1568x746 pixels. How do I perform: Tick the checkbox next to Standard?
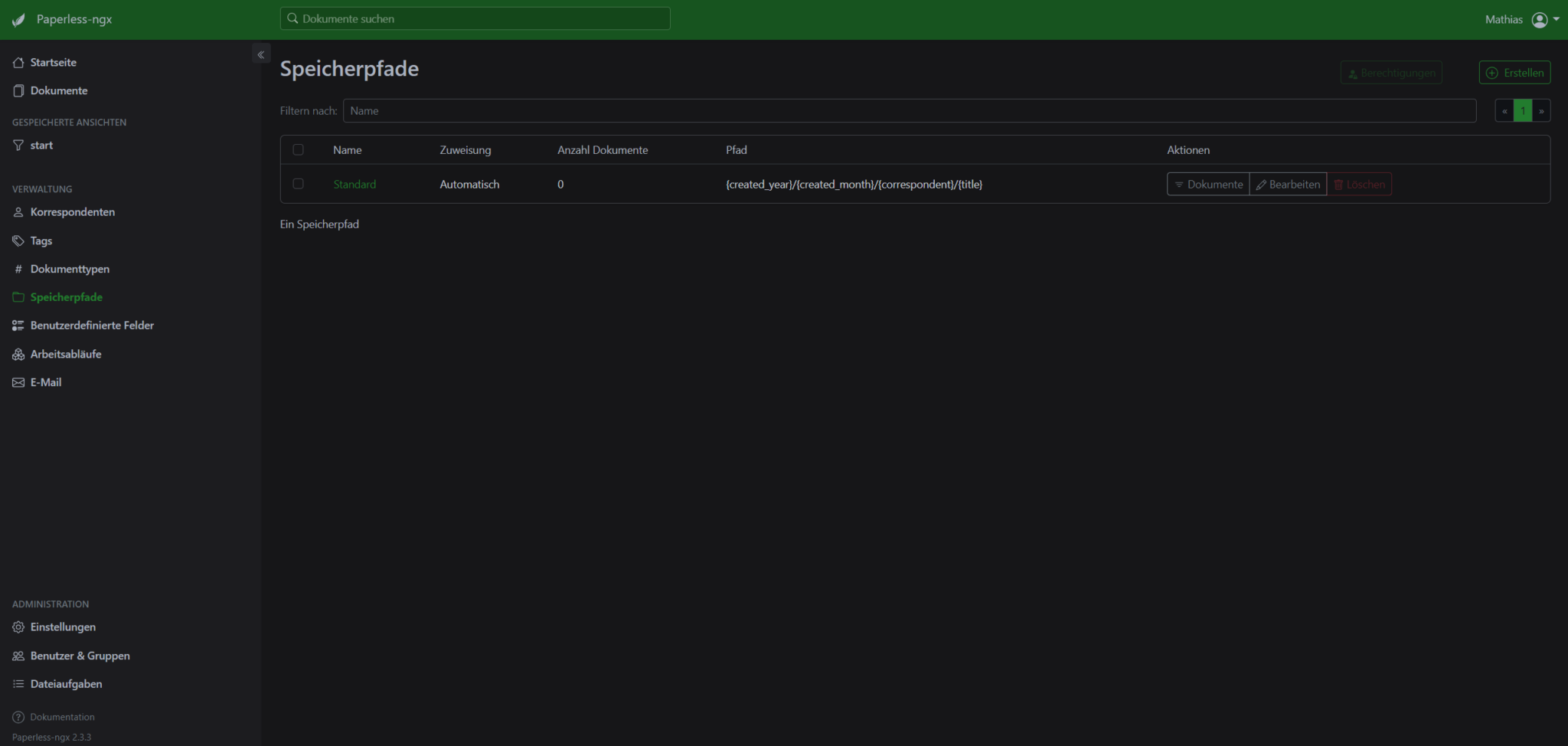[x=299, y=184]
